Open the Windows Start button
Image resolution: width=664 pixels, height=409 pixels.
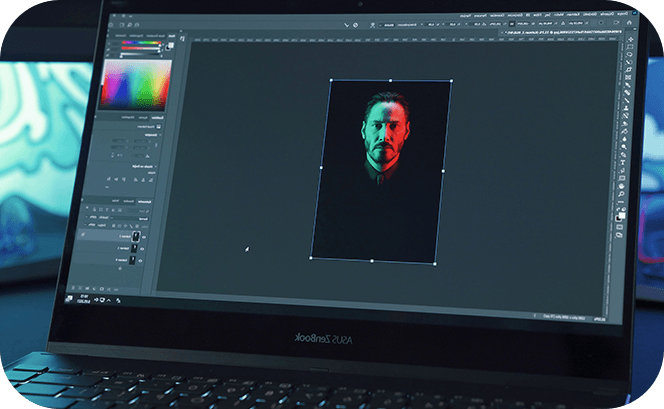69,299
